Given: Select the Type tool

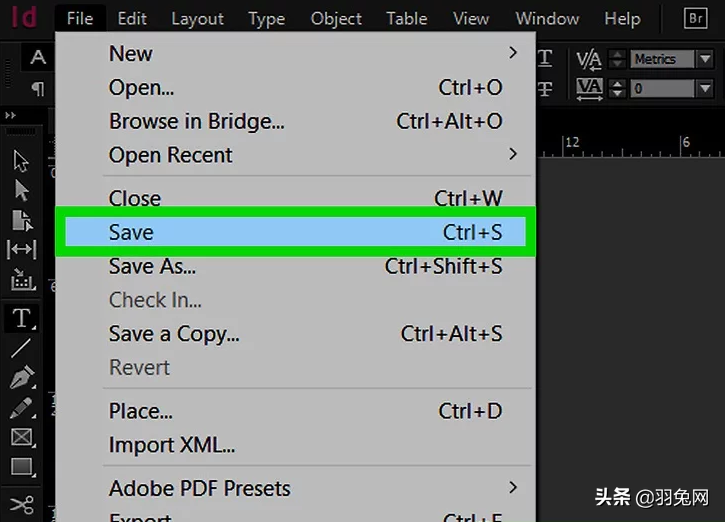Looking at the screenshot, I should (x=21, y=318).
